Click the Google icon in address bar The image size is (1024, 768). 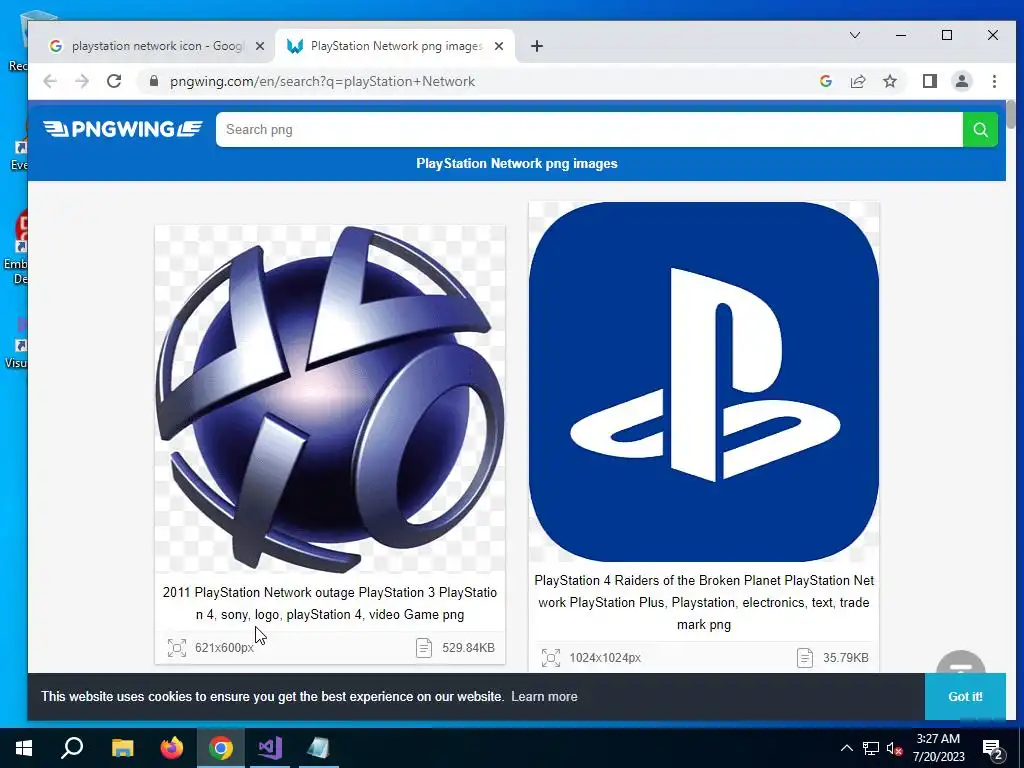pos(825,81)
